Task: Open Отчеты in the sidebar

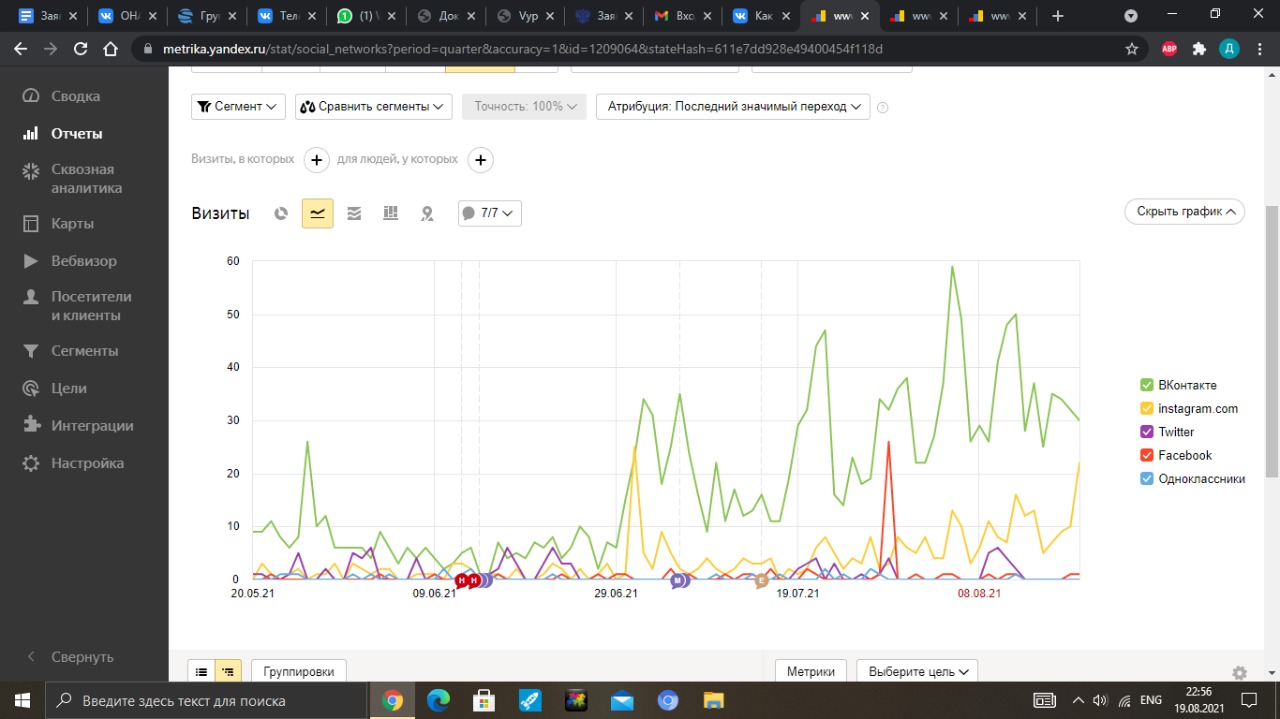Action: click(77, 133)
